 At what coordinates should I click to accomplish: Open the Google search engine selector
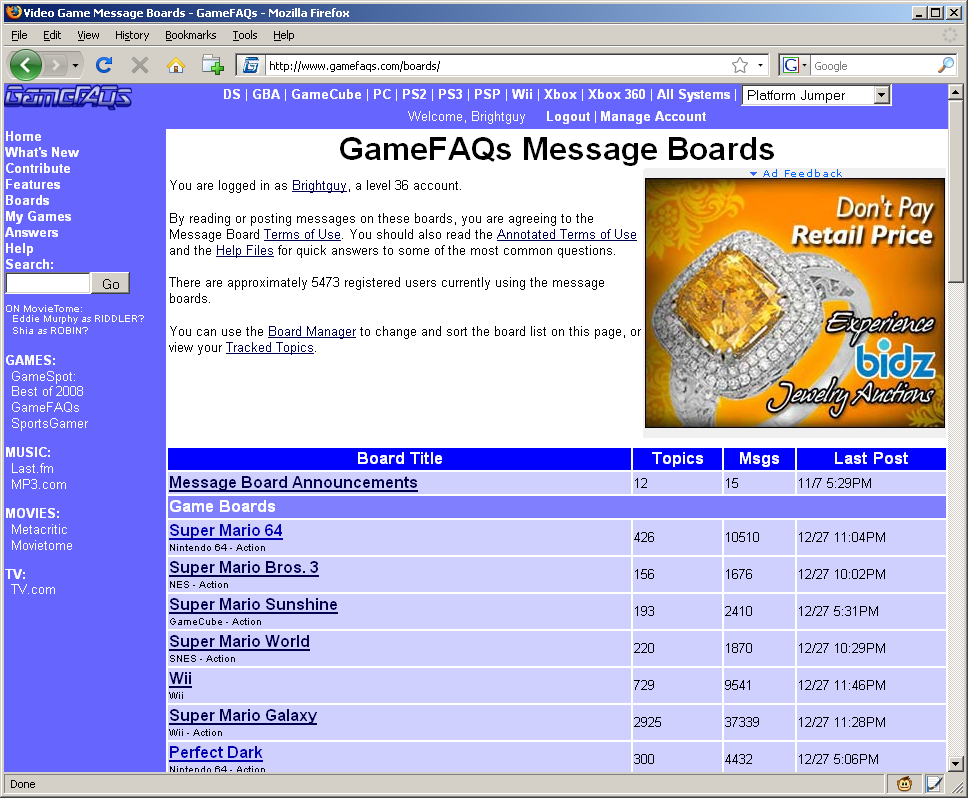pos(795,65)
